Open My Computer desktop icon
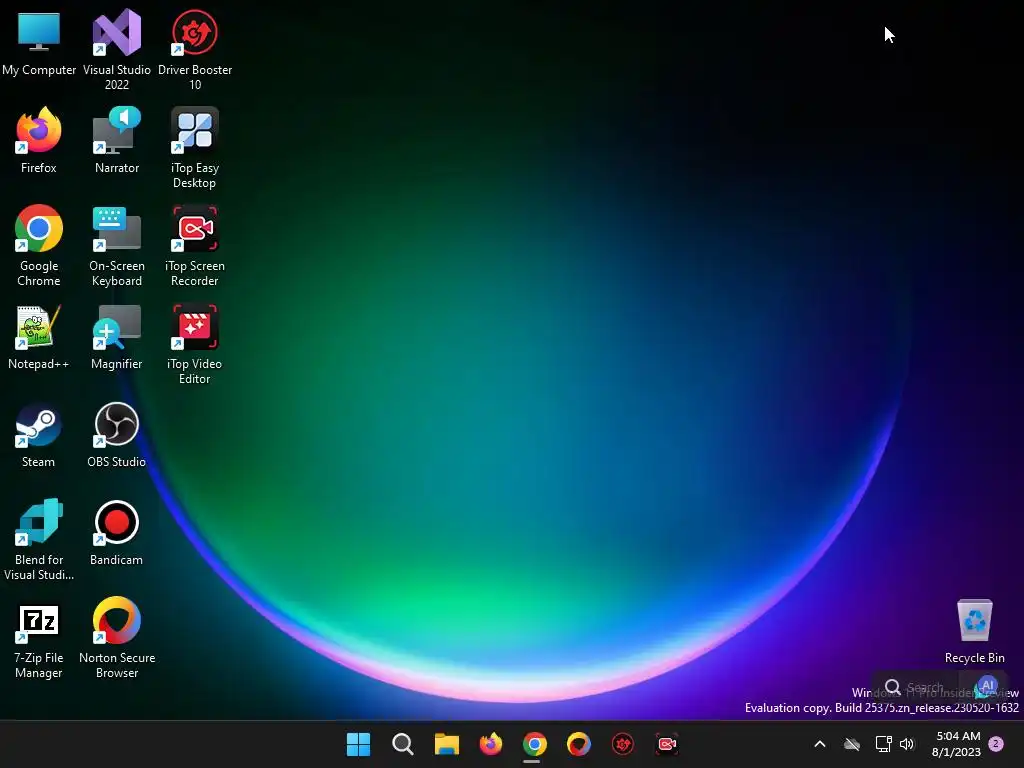1024x768 pixels. 39,44
